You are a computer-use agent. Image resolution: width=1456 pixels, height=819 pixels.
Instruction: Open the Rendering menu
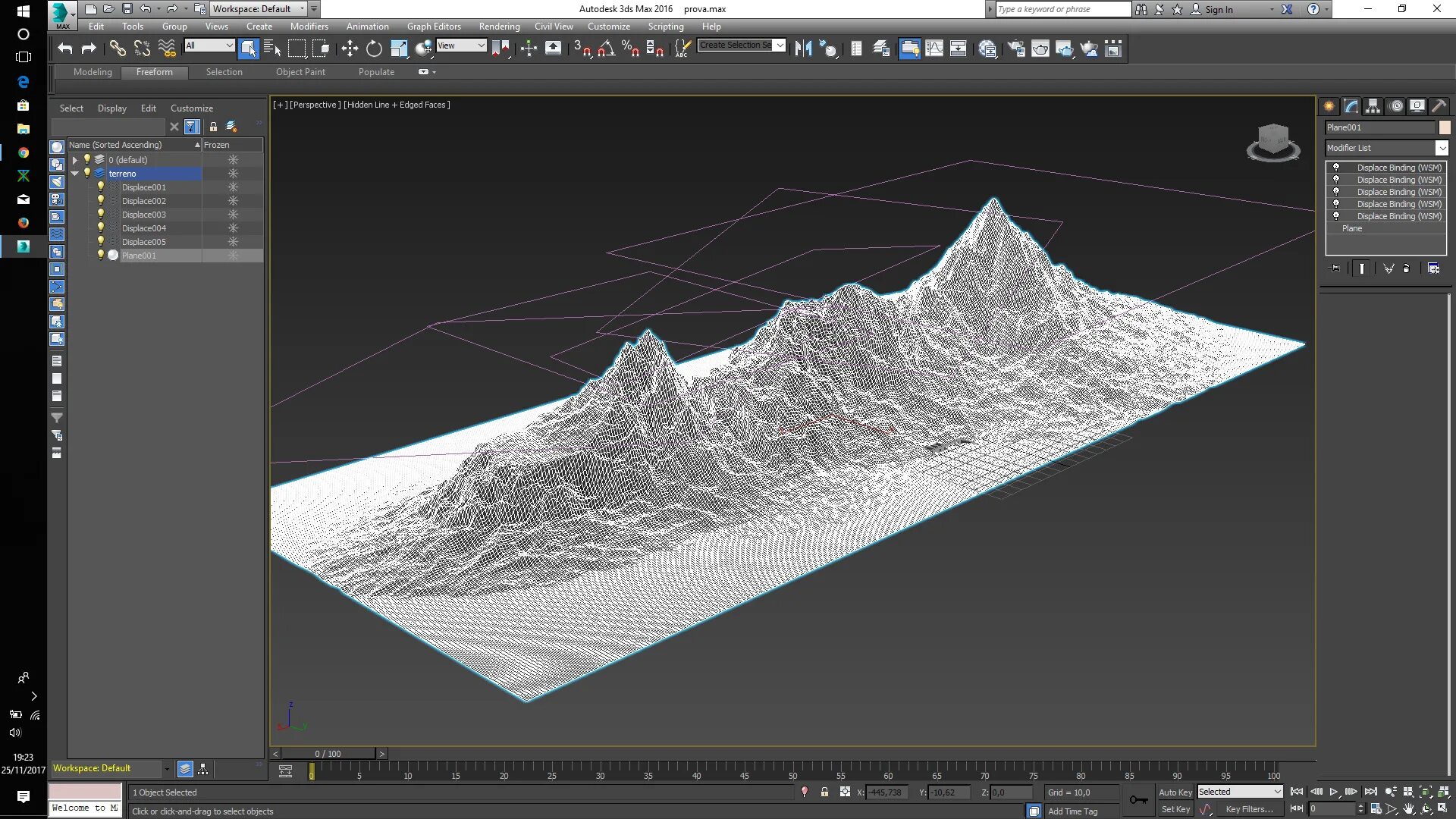(x=499, y=26)
